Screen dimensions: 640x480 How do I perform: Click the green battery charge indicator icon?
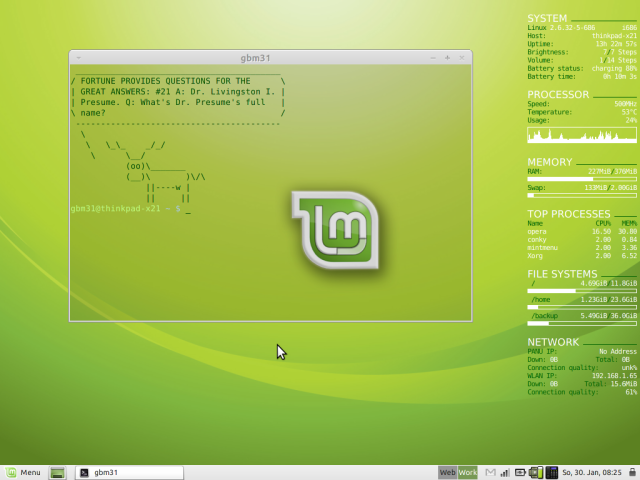pyautogui.click(x=536, y=473)
